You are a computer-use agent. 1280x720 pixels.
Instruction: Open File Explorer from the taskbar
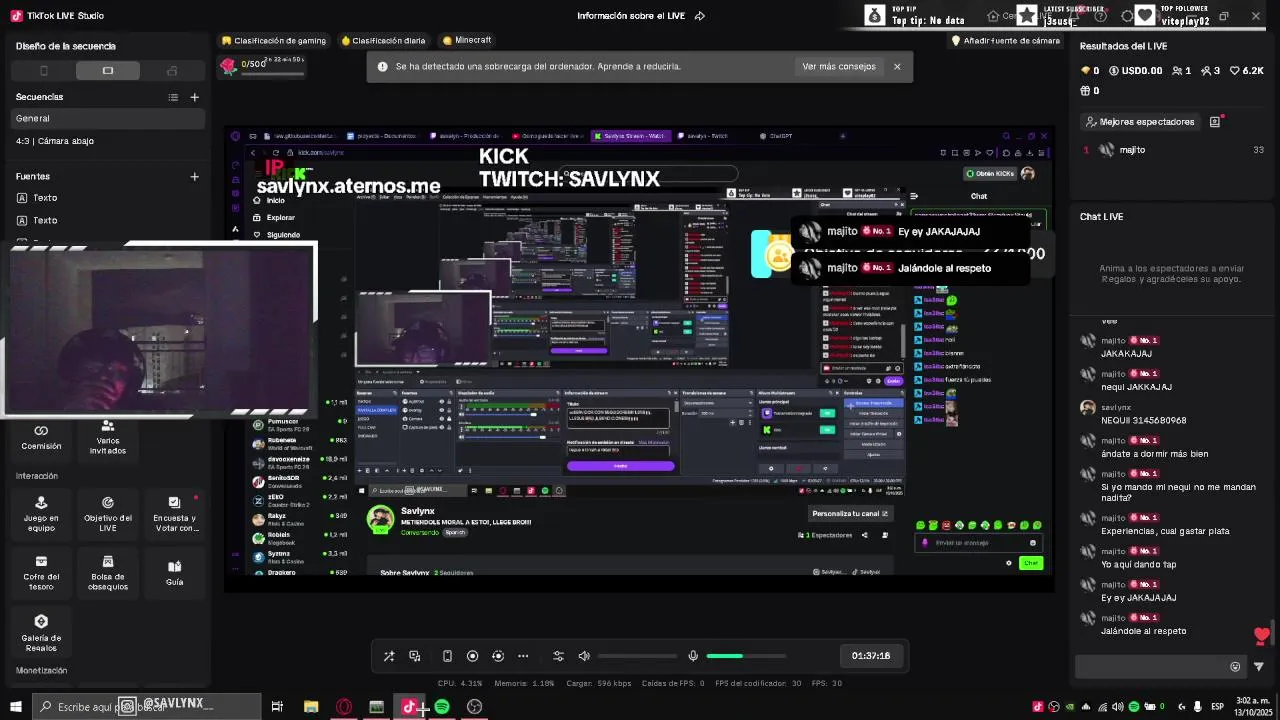click(311, 707)
